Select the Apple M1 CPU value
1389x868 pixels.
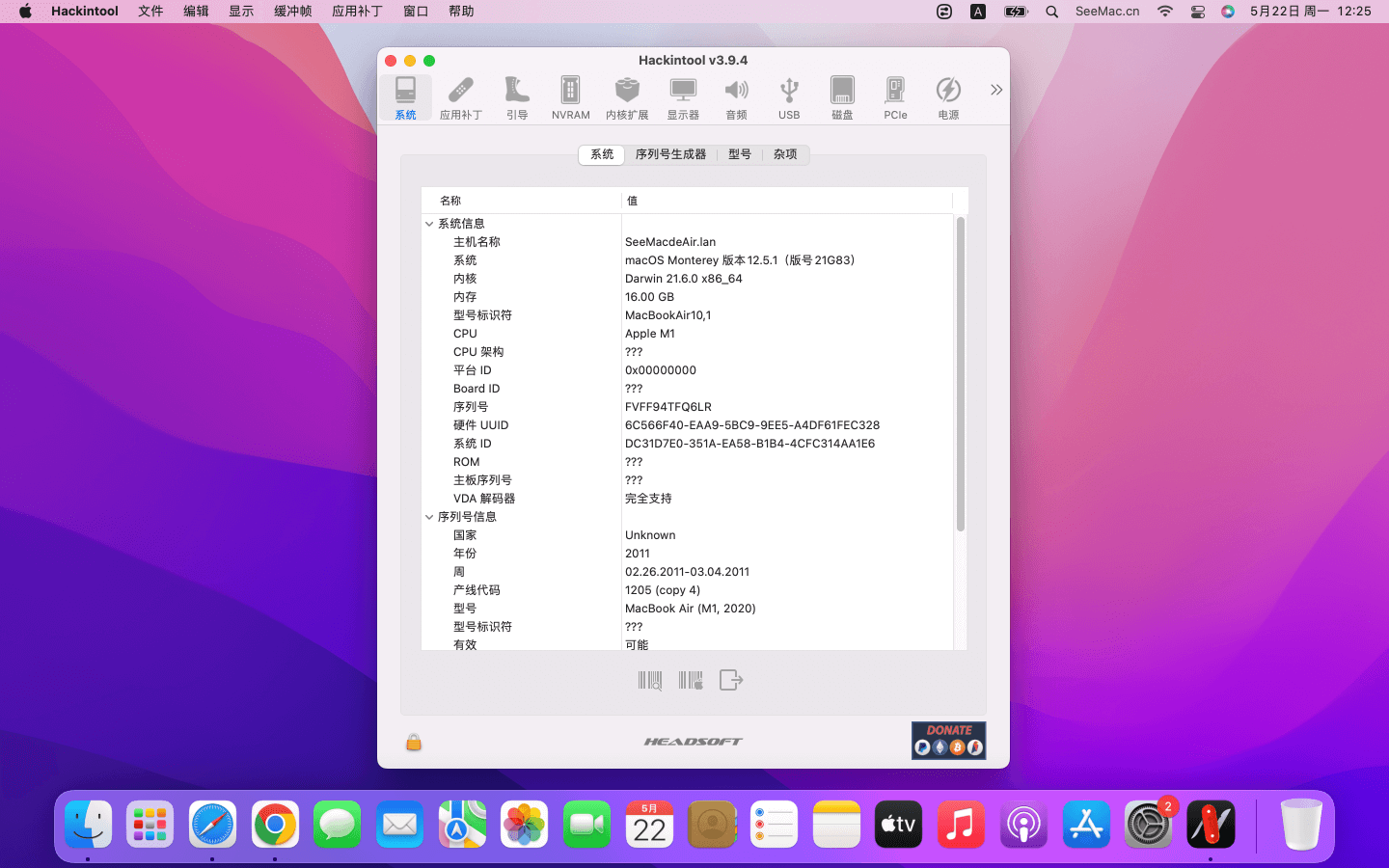tap(650, 334)
